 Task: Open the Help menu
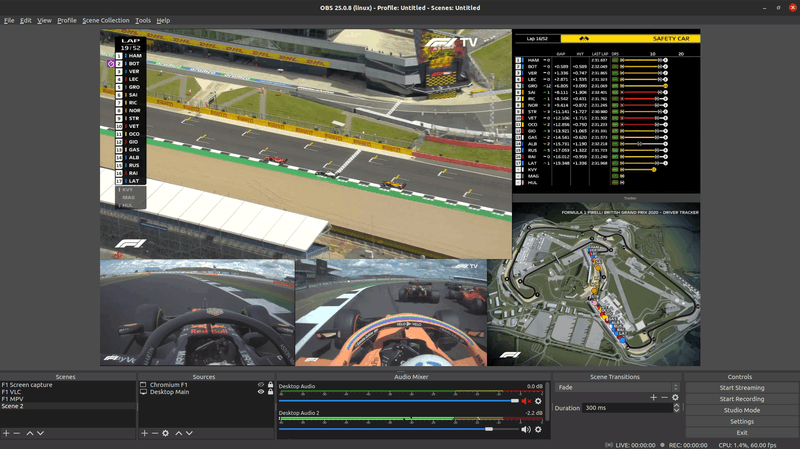coord(163,20)
